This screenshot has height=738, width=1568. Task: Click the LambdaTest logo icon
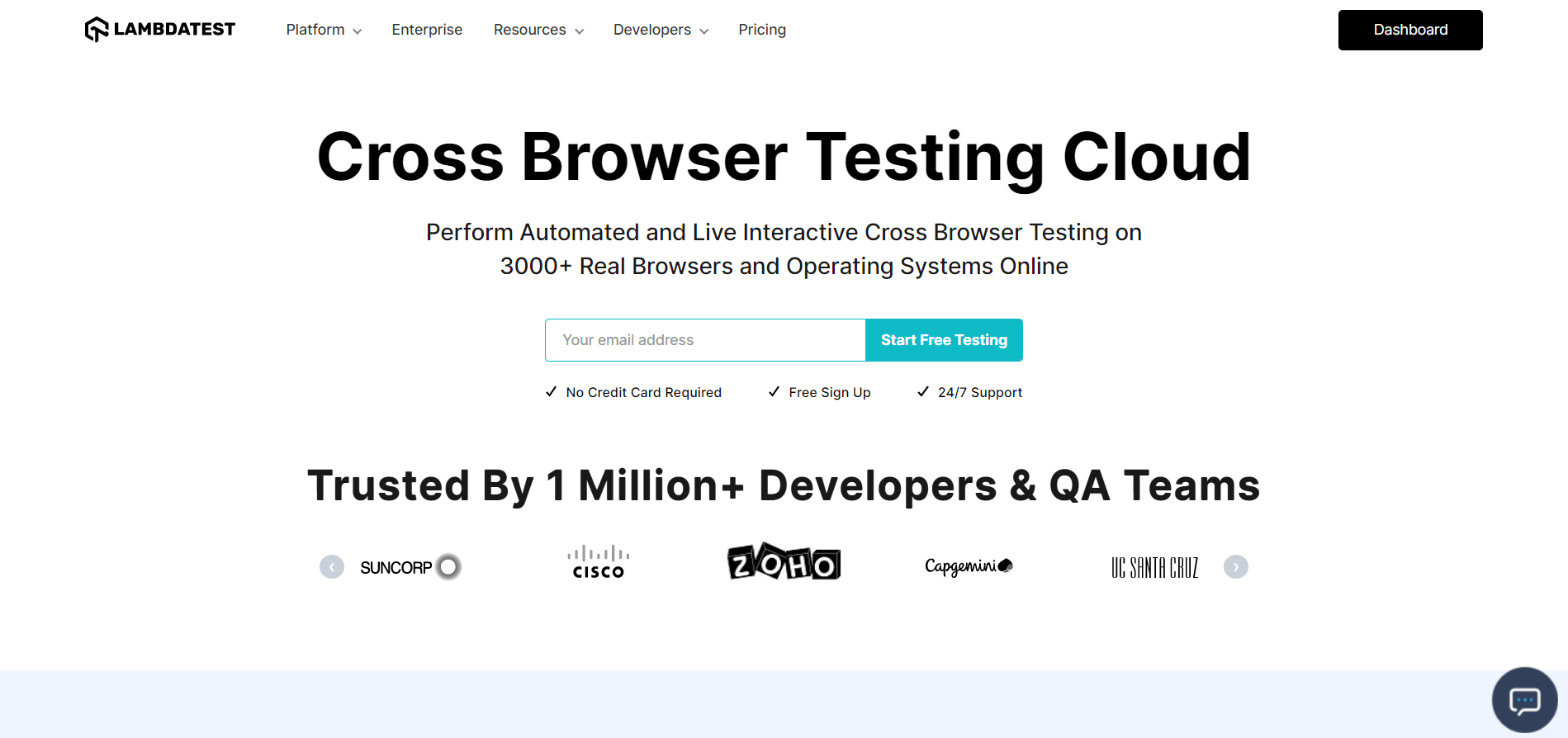(97, 30)
